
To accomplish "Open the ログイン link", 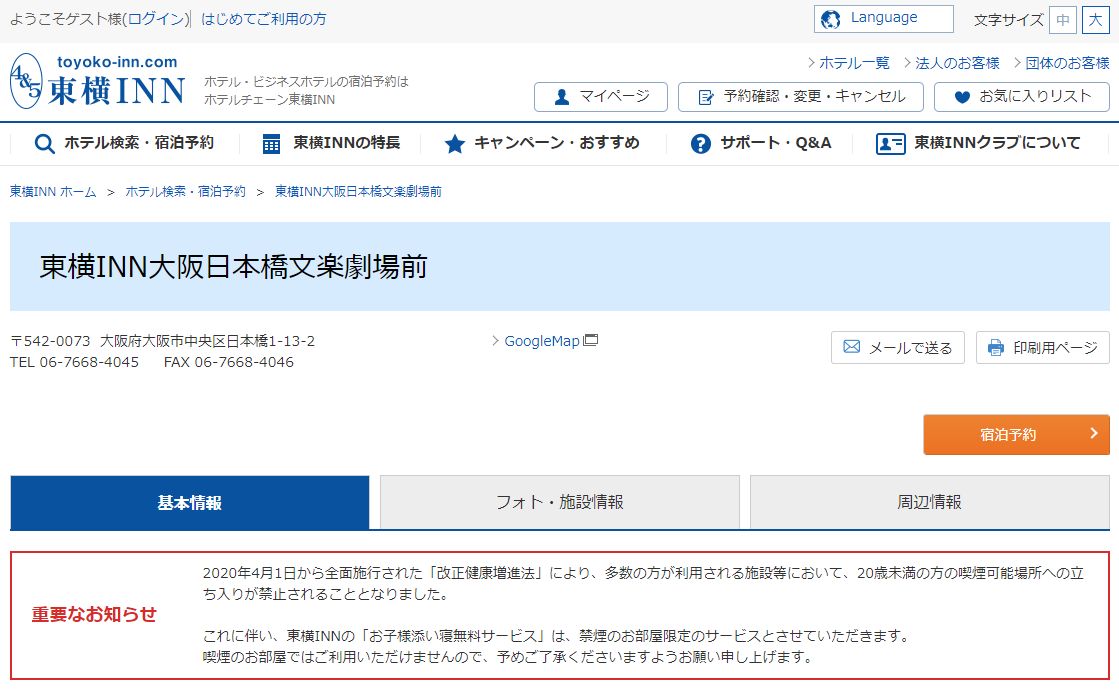I will tap(157, 19).
